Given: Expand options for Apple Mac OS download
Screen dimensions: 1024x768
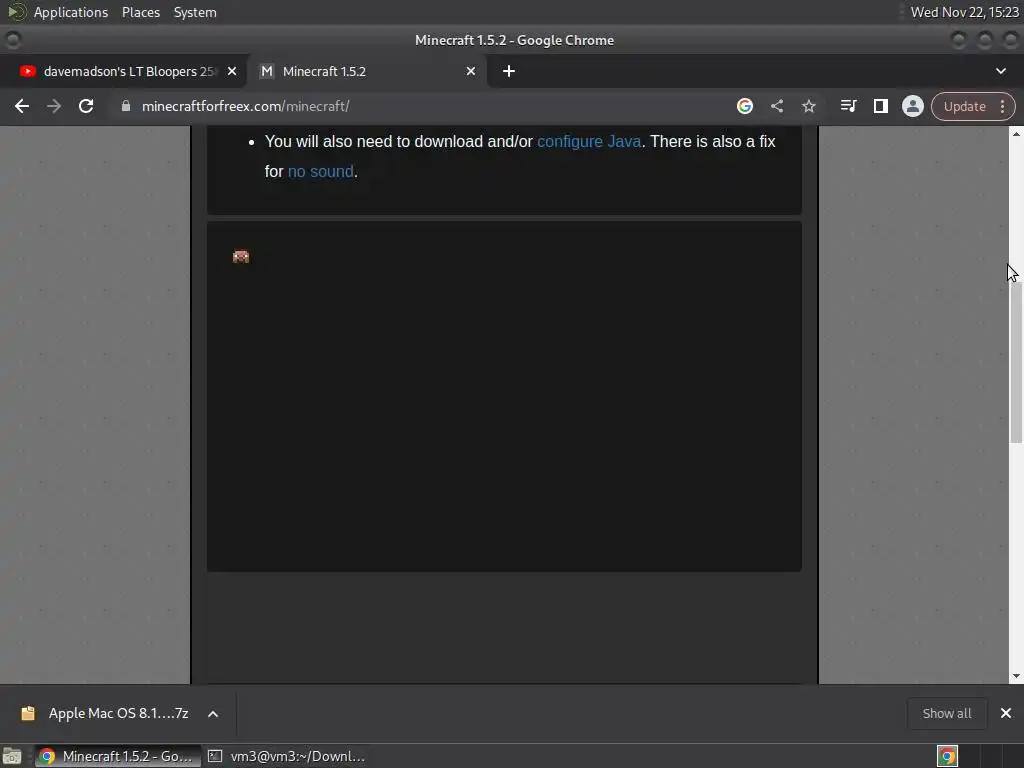Looking at the screenshot, I should point(213,714).
